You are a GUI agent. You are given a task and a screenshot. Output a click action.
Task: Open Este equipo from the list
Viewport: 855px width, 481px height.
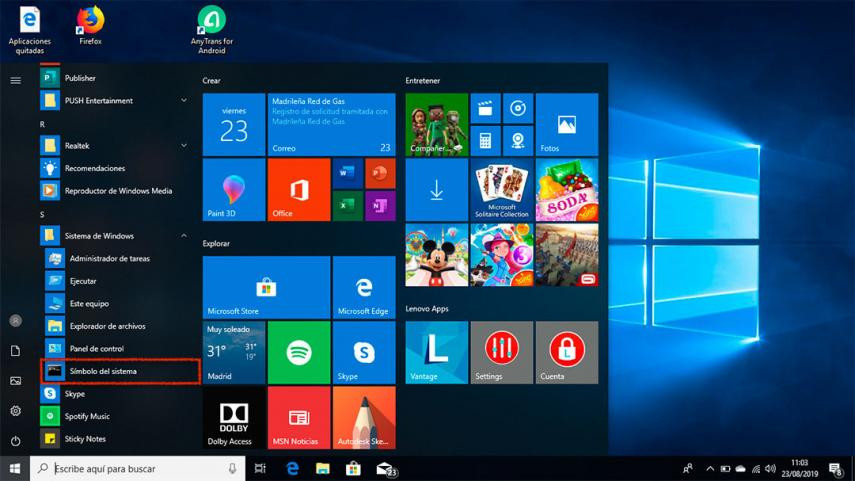pyautogui.click(x=117, y=303)
